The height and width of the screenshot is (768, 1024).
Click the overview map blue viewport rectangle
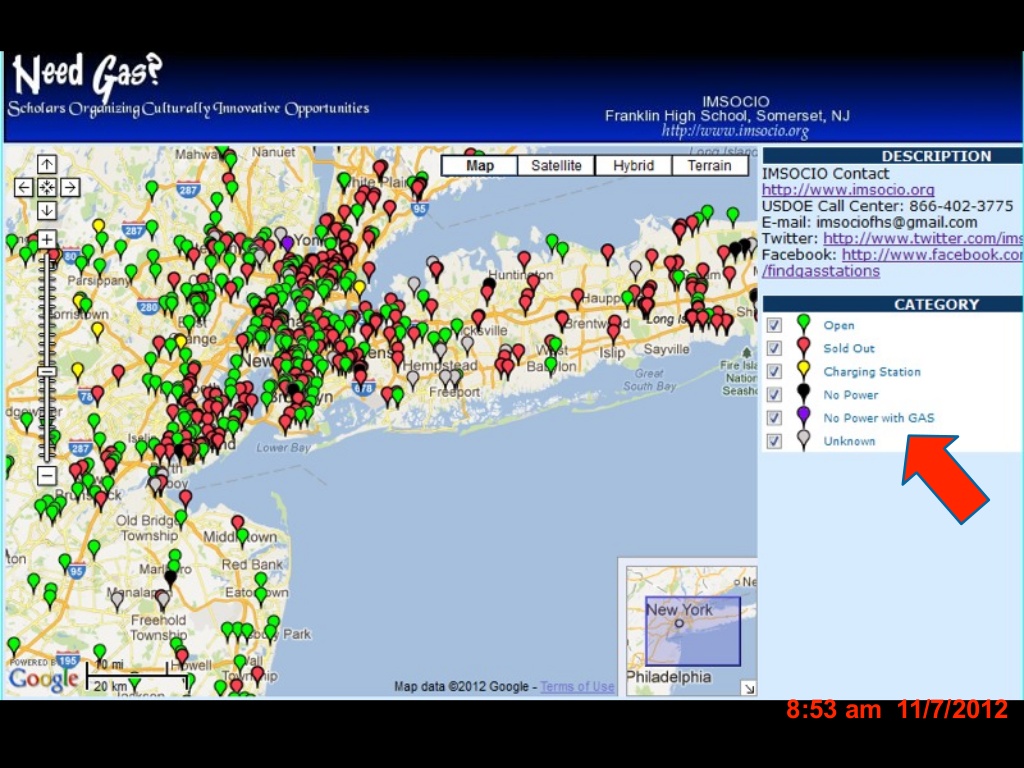[x=693, y=631]
